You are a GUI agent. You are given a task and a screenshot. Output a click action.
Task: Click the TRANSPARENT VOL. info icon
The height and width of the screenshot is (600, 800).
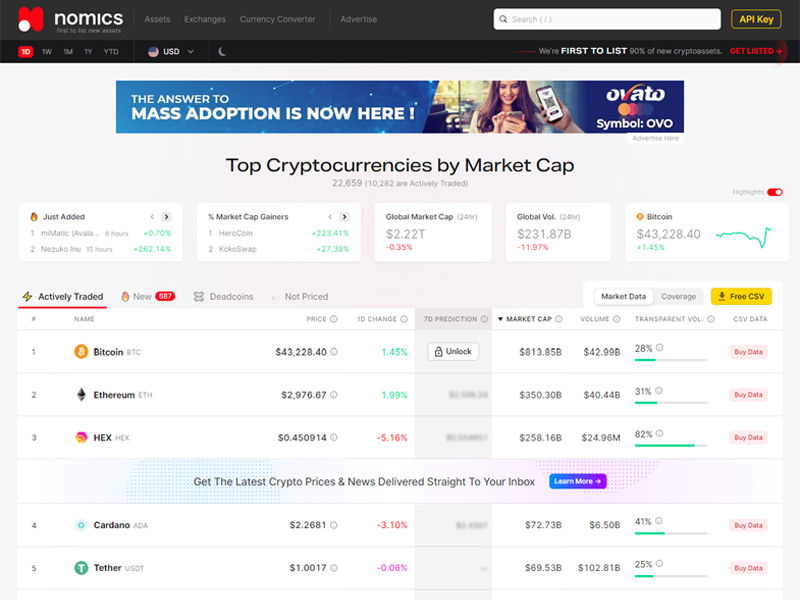pos(711,319)
